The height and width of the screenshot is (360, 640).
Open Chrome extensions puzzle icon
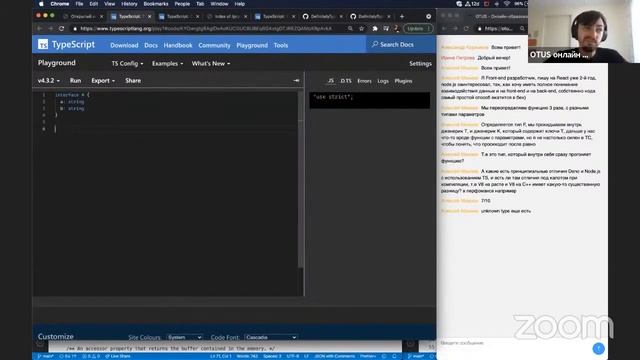tap(375, 29)
